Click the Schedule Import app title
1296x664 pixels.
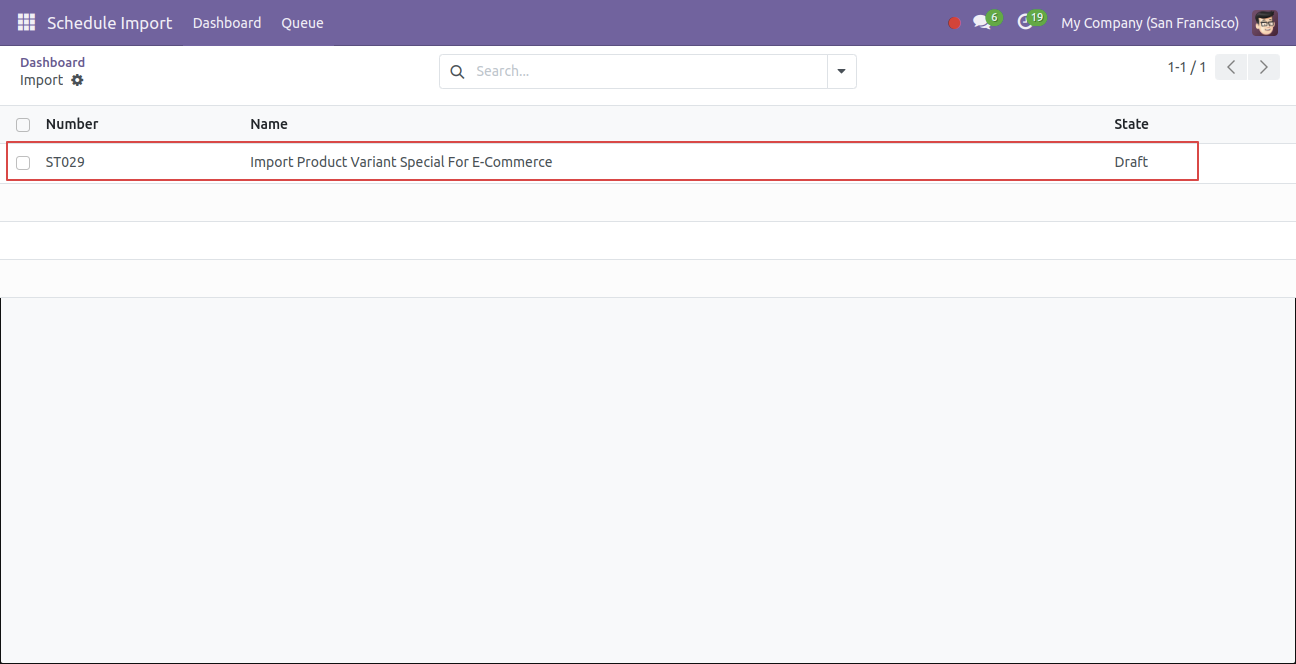[109, 22]
